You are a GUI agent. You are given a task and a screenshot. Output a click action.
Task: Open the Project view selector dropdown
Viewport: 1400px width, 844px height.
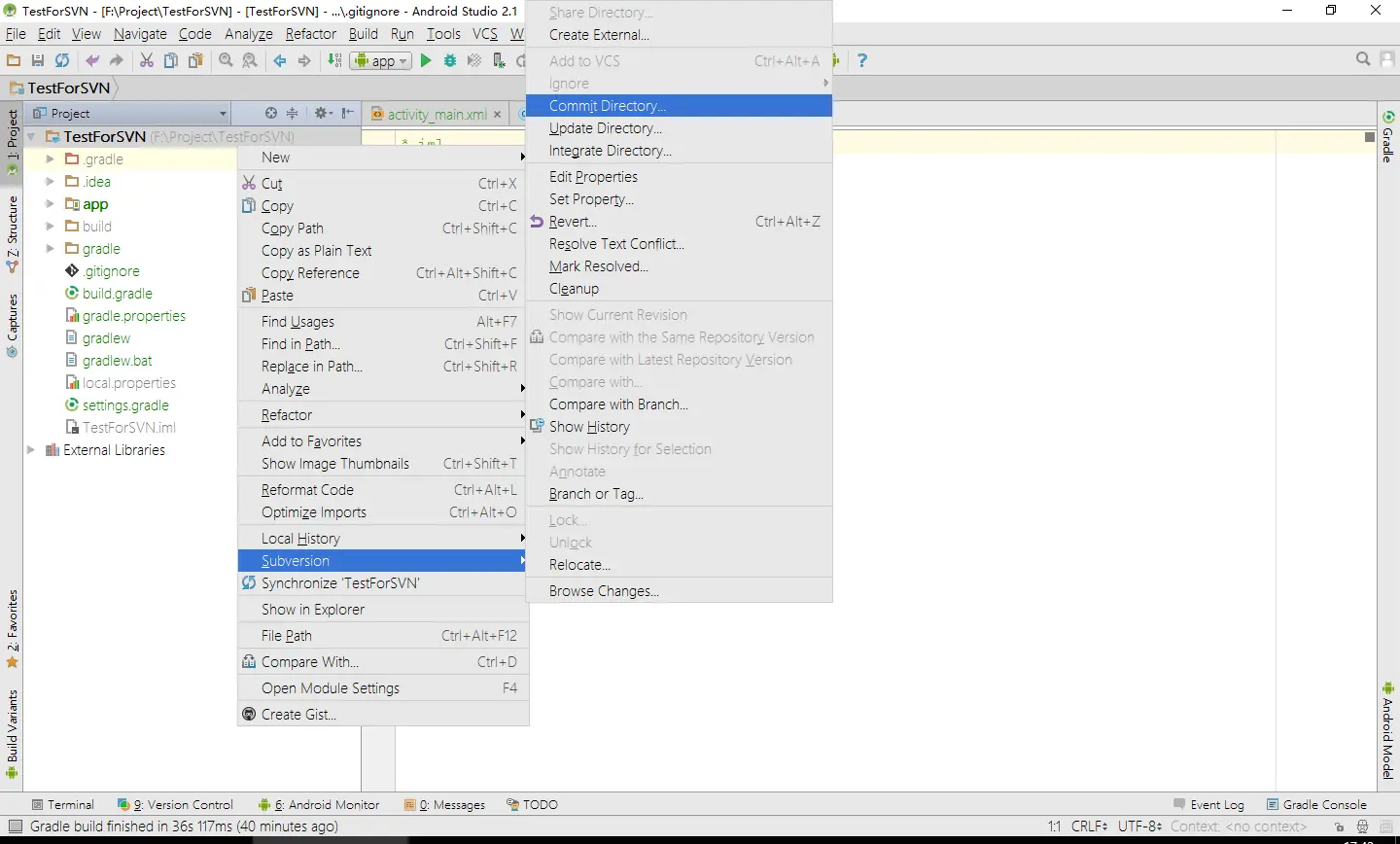(130, 113)
